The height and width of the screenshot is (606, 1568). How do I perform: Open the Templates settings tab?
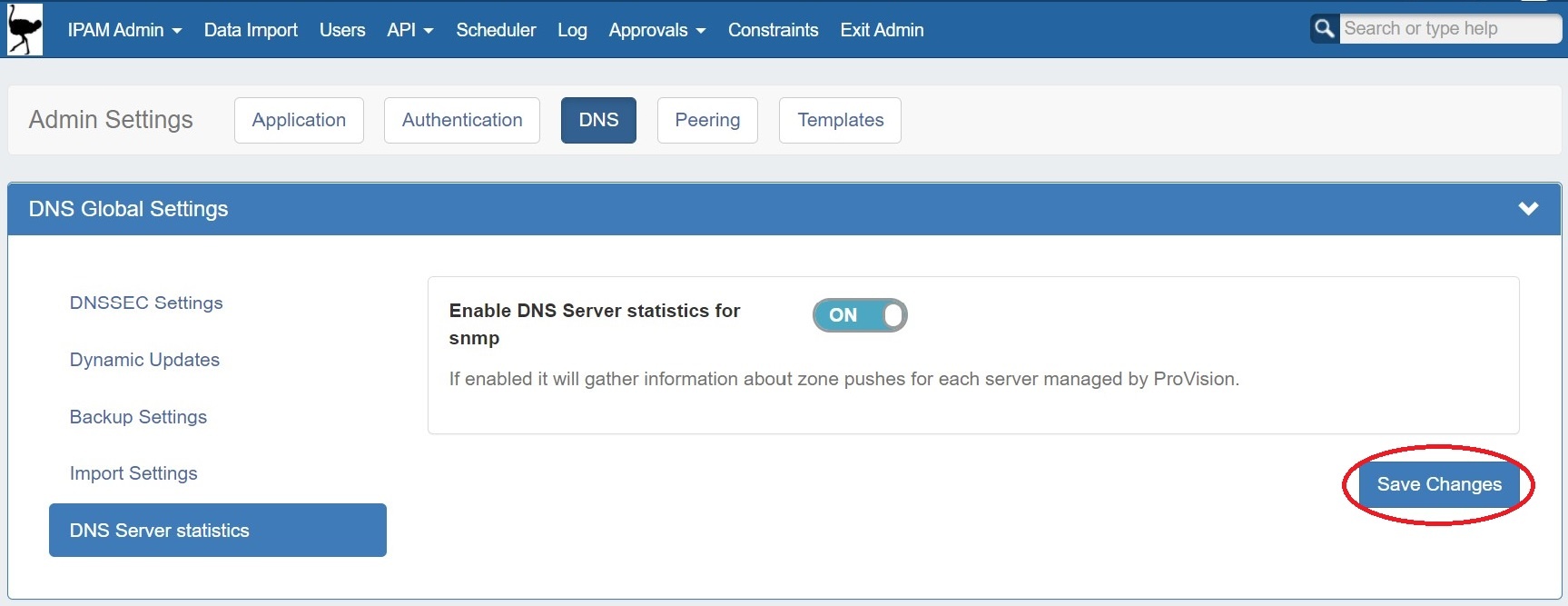840,120
